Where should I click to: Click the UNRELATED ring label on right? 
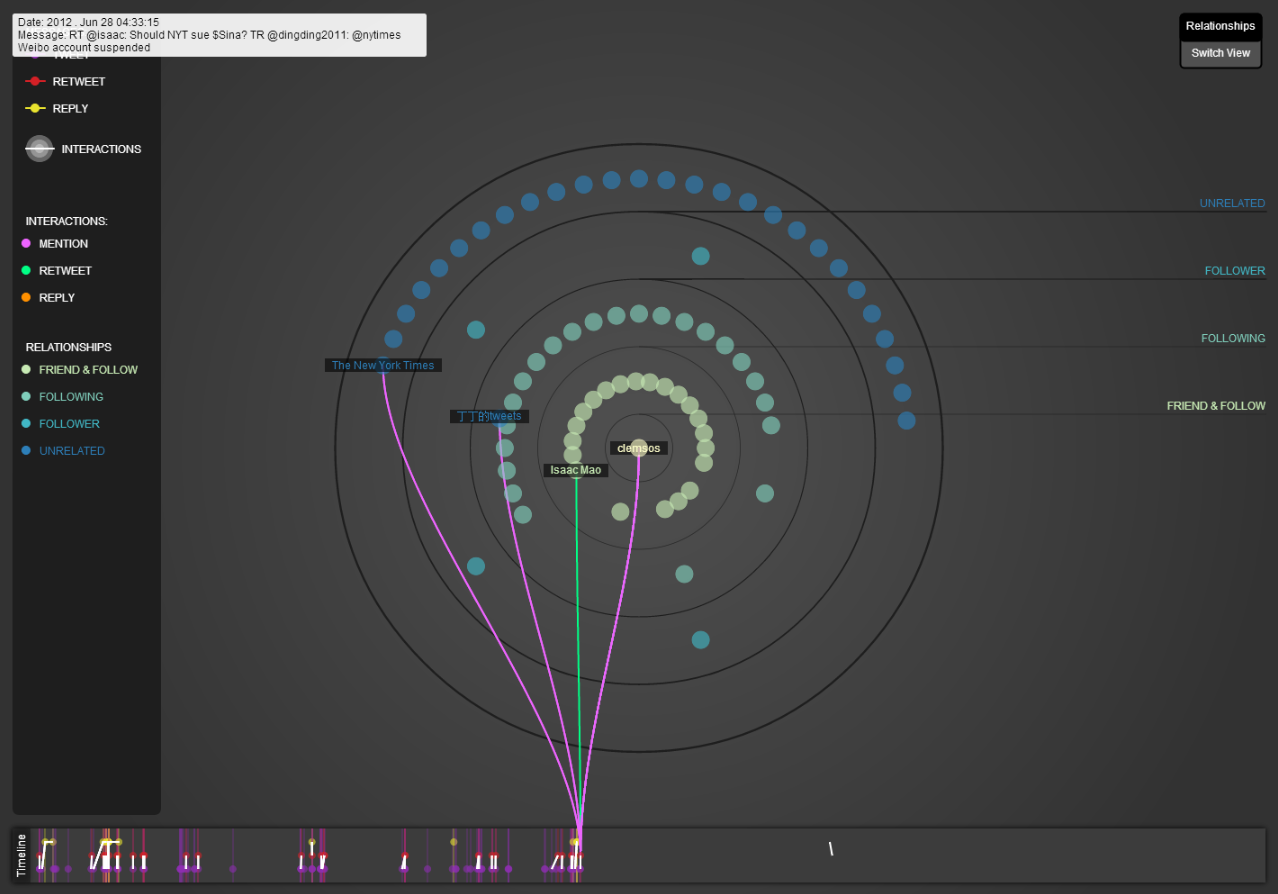[x=1232, y=204]
